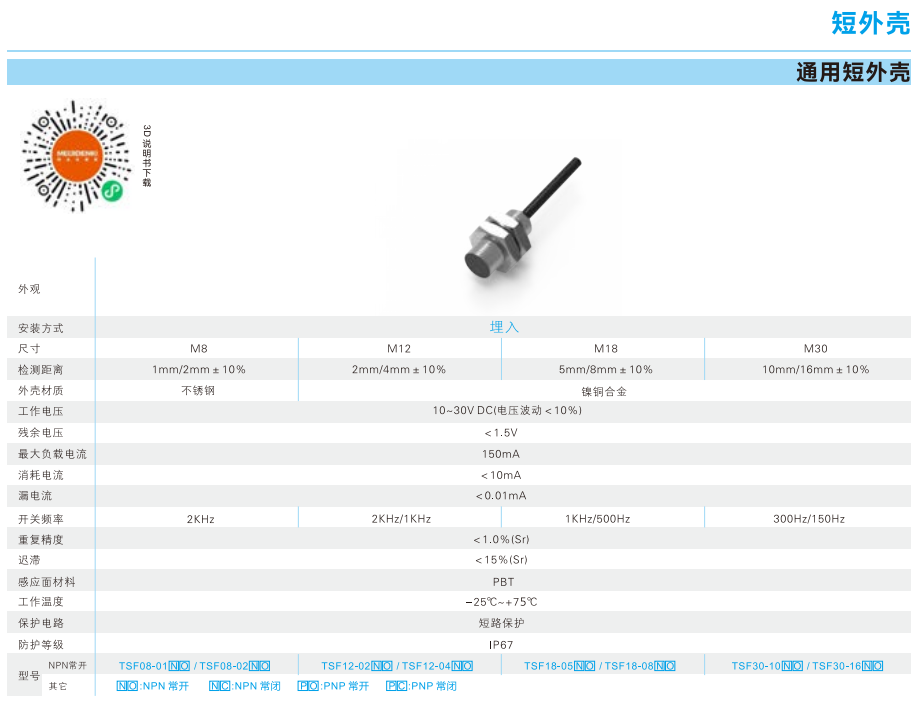Click the 镍铜合金 housing material cell
The width and height of the screenshot is (921, 710).
click(604, 391)
